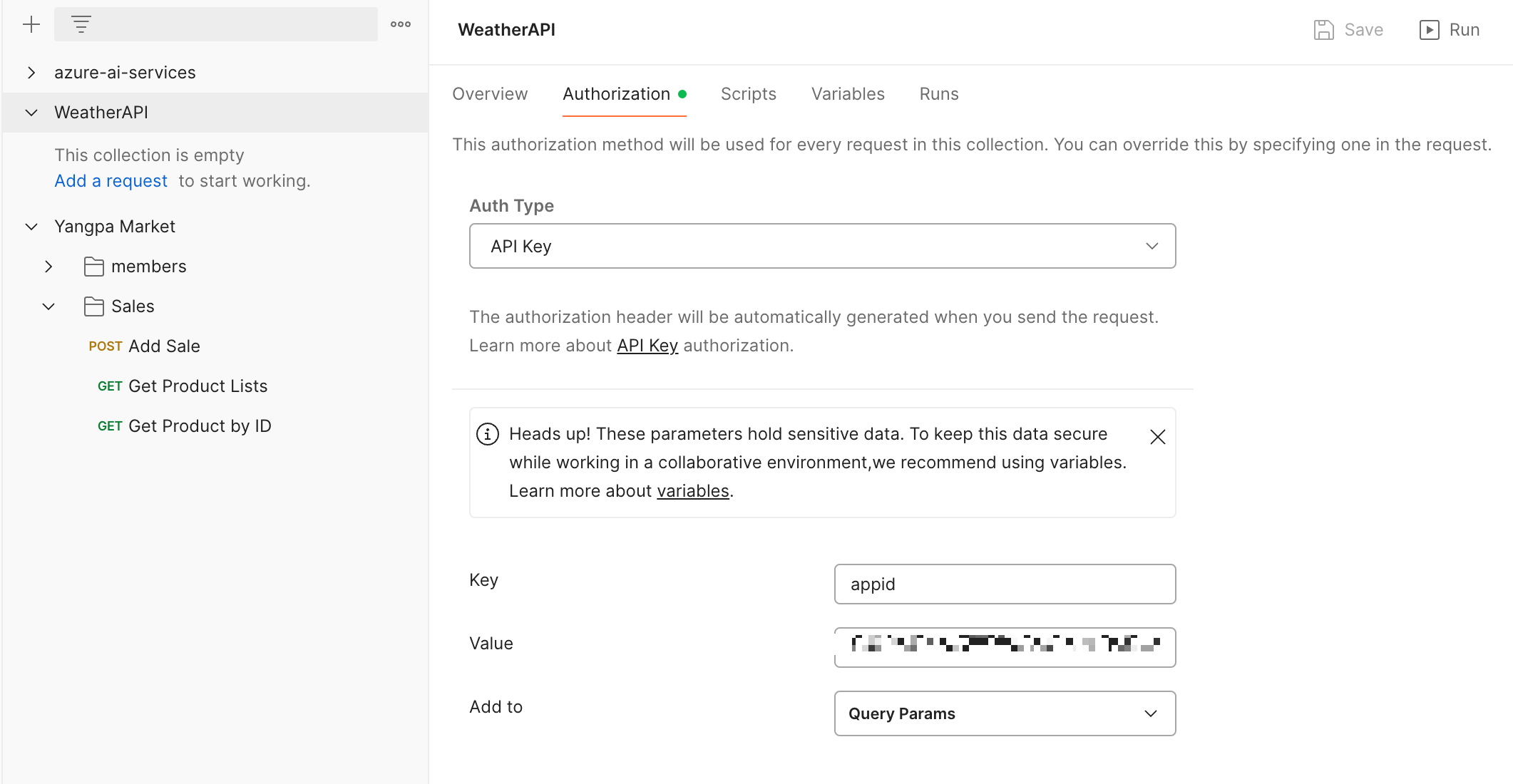Image resolution: width=1513 pixels, height=784 pixels.
Task: Collapse the Sales folder chevron
Action: tap(48, 306)
